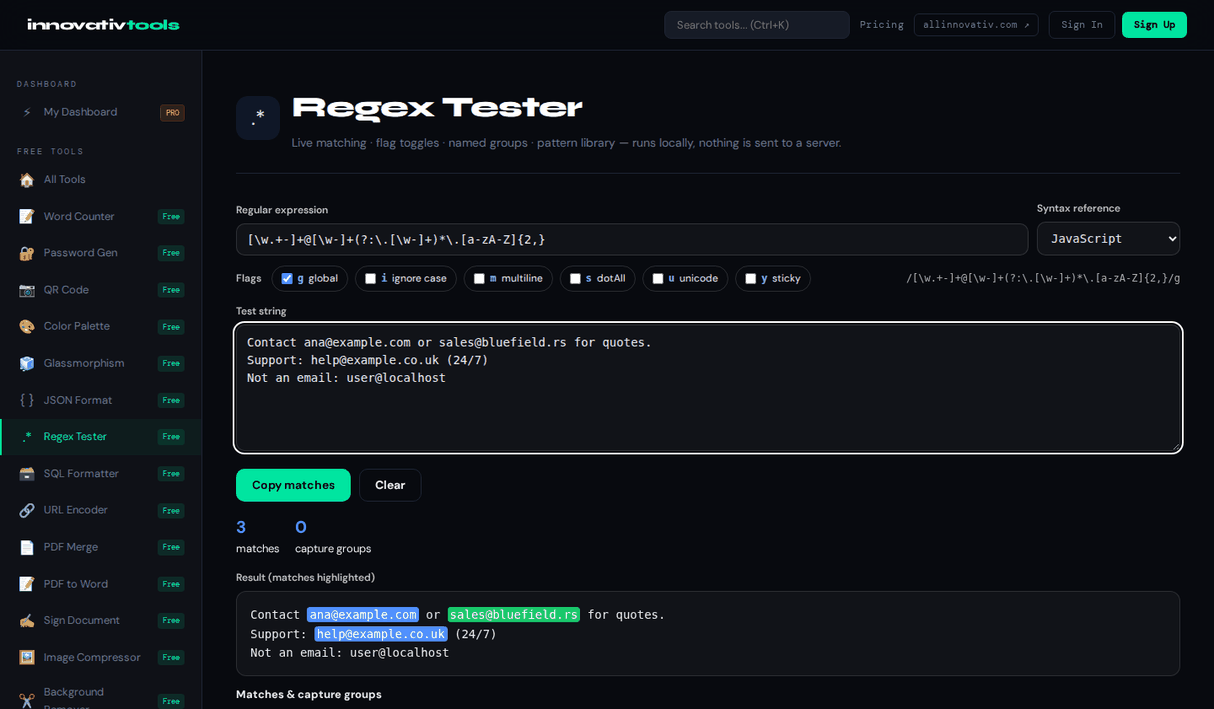Click the JSON Format braces icon
1214x709 pixels.
27,400
